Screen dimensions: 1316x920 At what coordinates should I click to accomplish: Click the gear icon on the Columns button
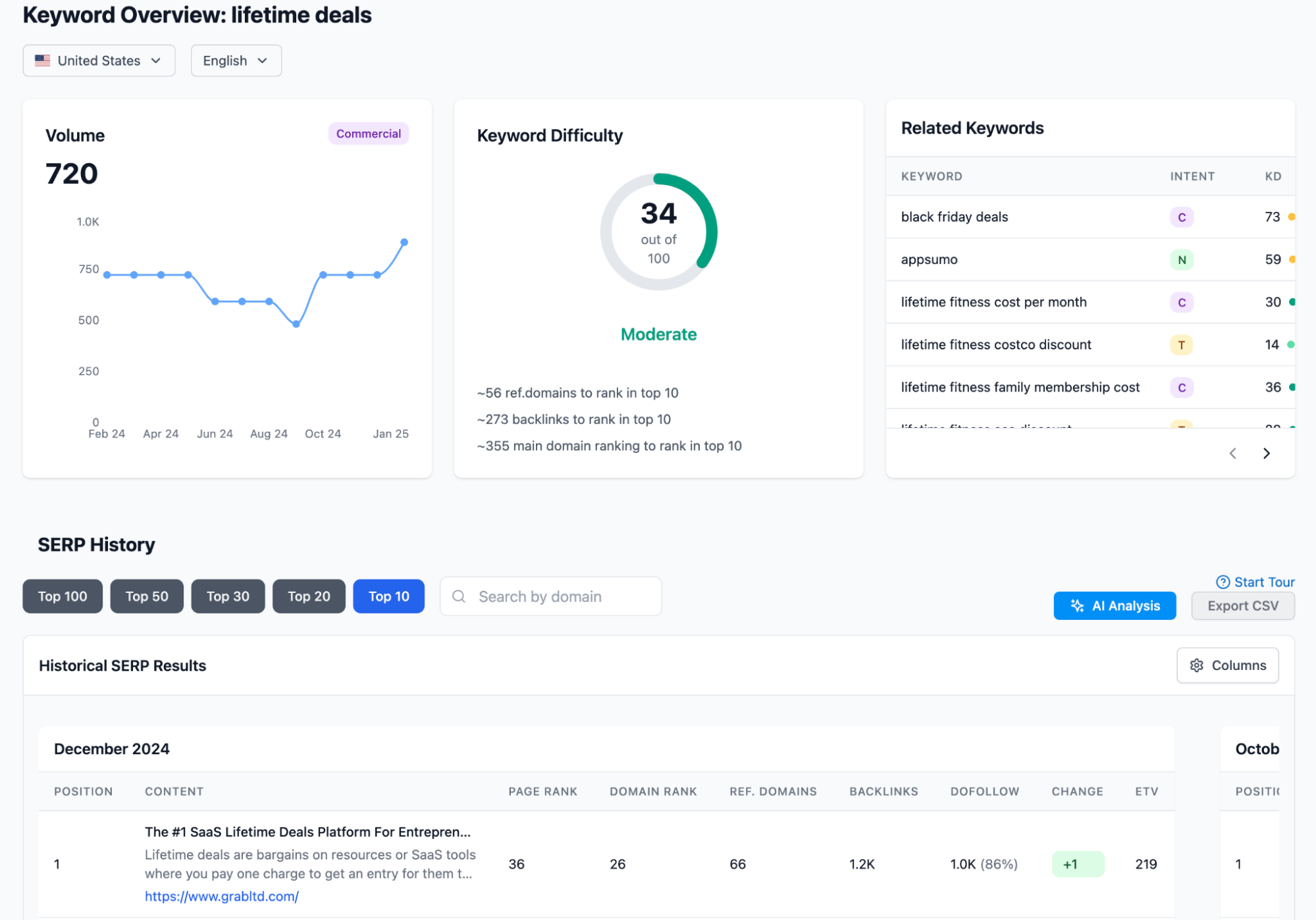pos(1198,665)
